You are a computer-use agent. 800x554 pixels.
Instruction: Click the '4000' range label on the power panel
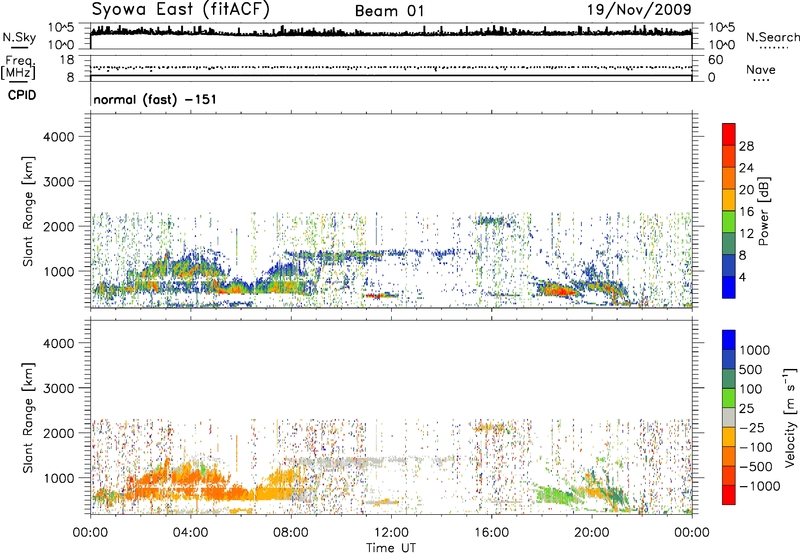(x=58, y=137)
